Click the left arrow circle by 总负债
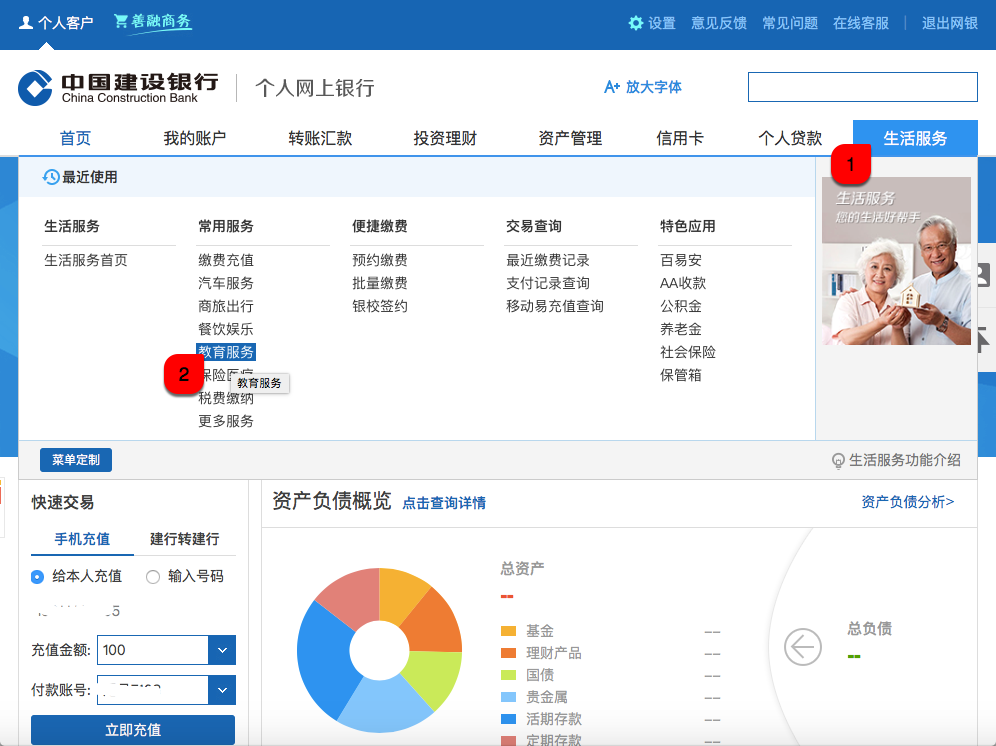This screenshot has height=746, width=996. point(802,647)
